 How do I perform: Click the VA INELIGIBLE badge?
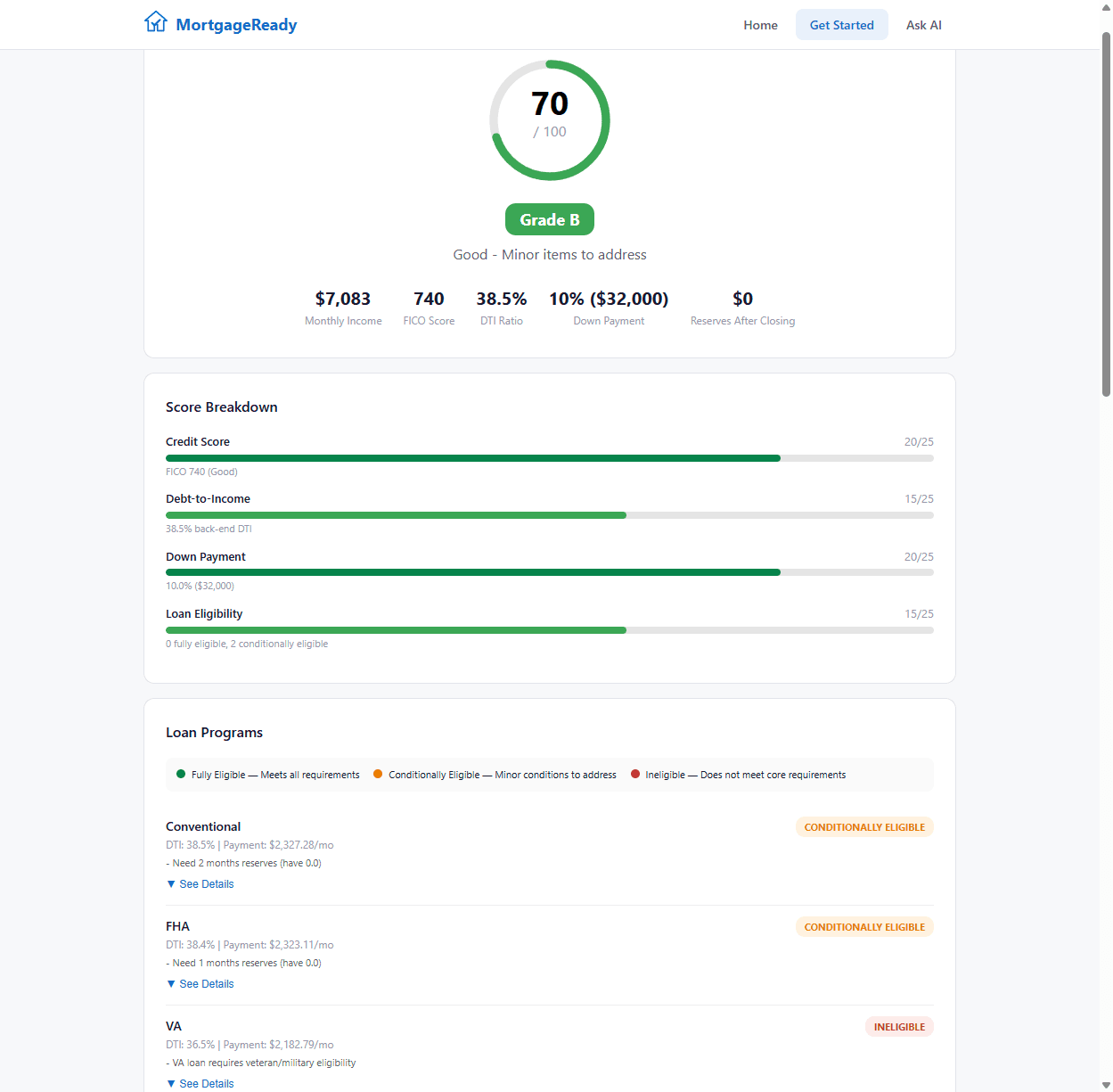[899, 1027]
